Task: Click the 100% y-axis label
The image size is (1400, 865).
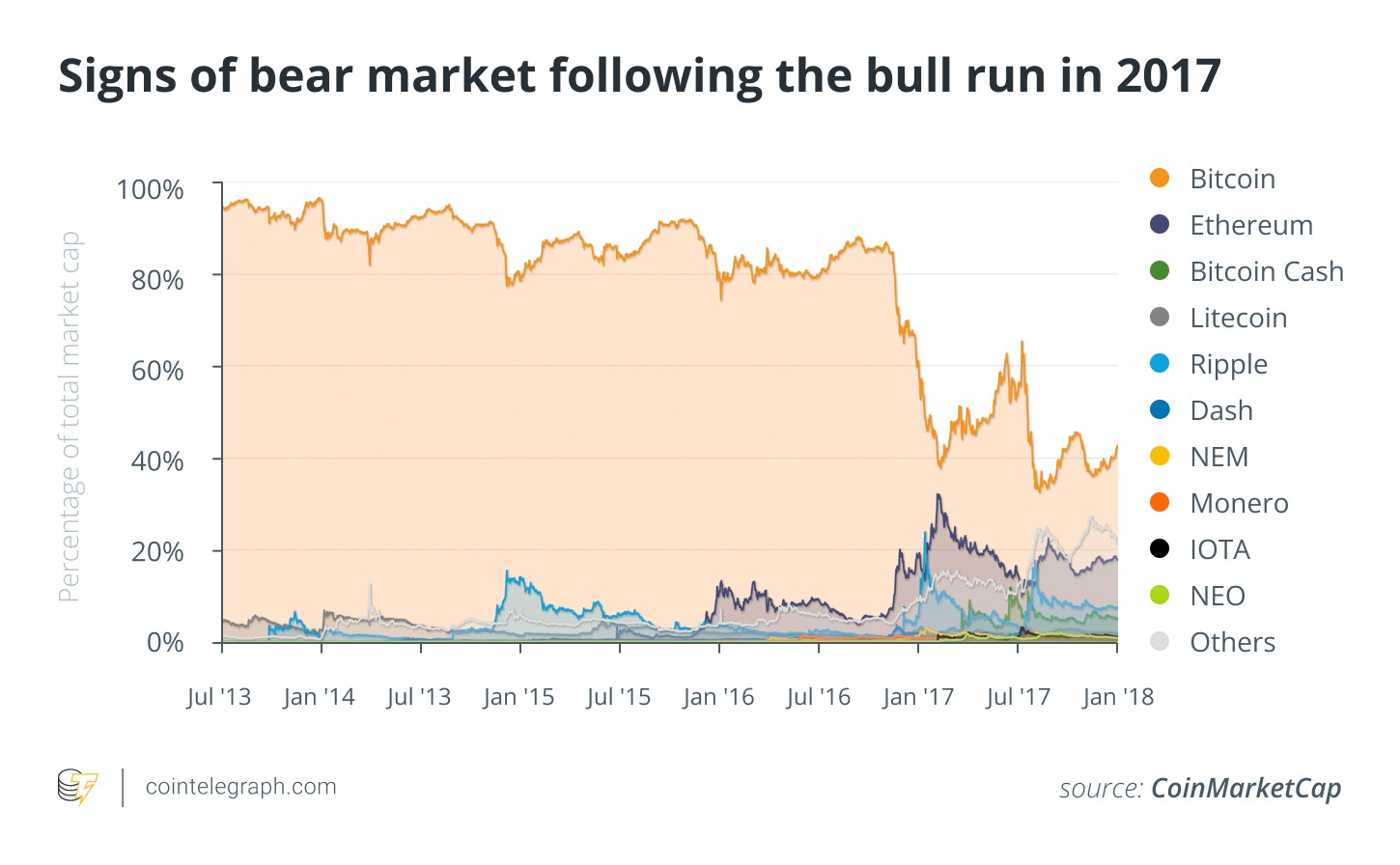Action: point(150,189)
